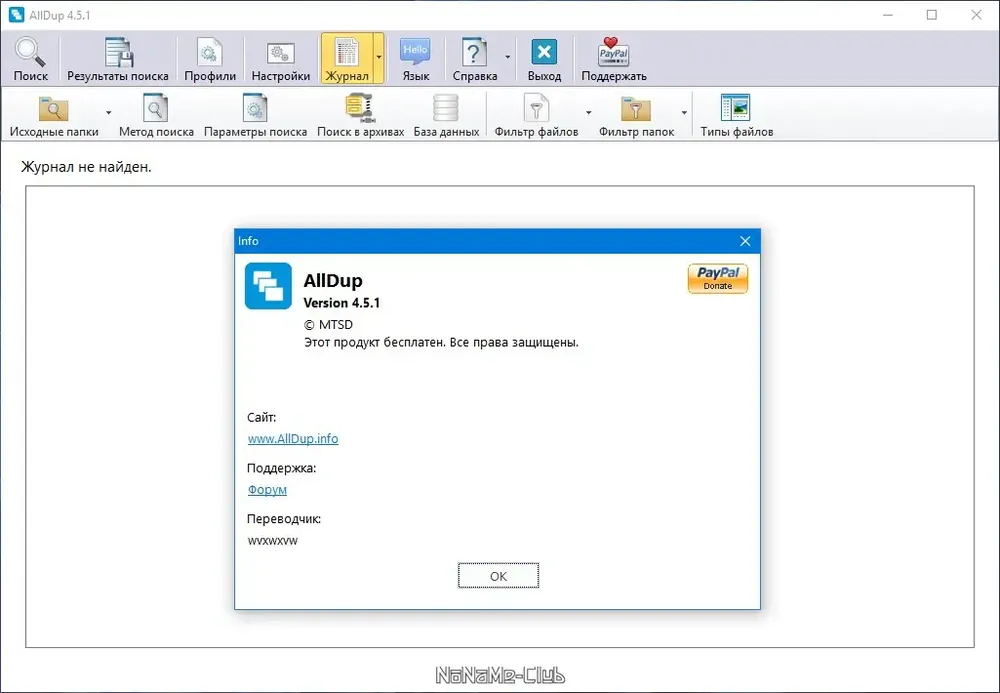The width and height of the screenshot is (1000, 693).
Task: Open Параметры поиска options
Action: (x=255, y=115)
